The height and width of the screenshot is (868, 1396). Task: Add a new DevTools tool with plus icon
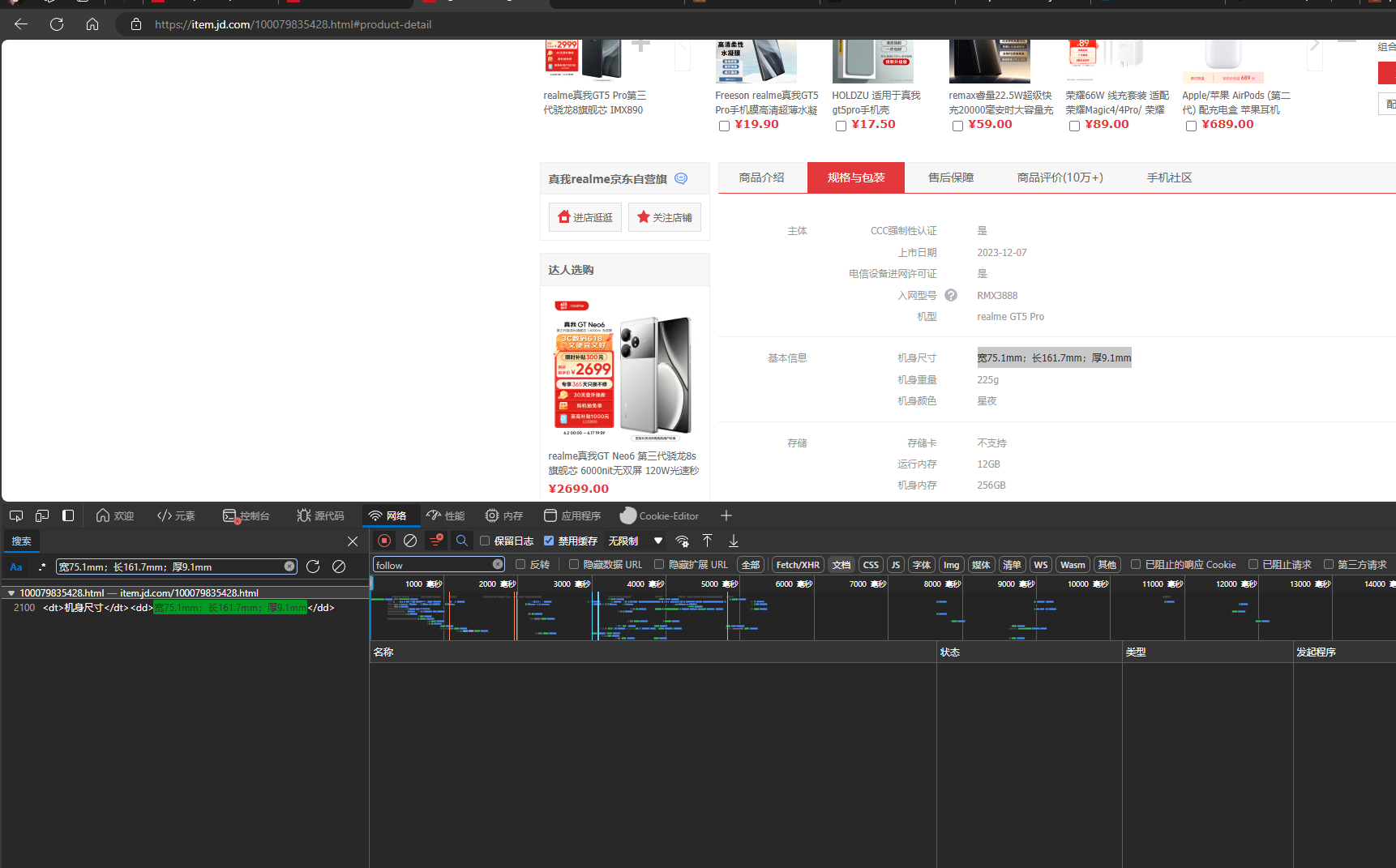[x=726, y=515]
